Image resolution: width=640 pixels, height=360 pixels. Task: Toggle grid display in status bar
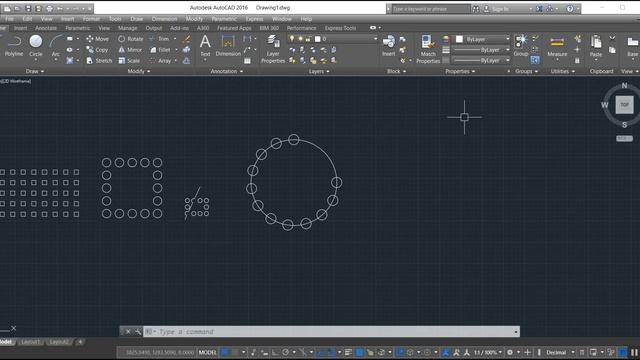pyautogui.click(x=225, y=352)
